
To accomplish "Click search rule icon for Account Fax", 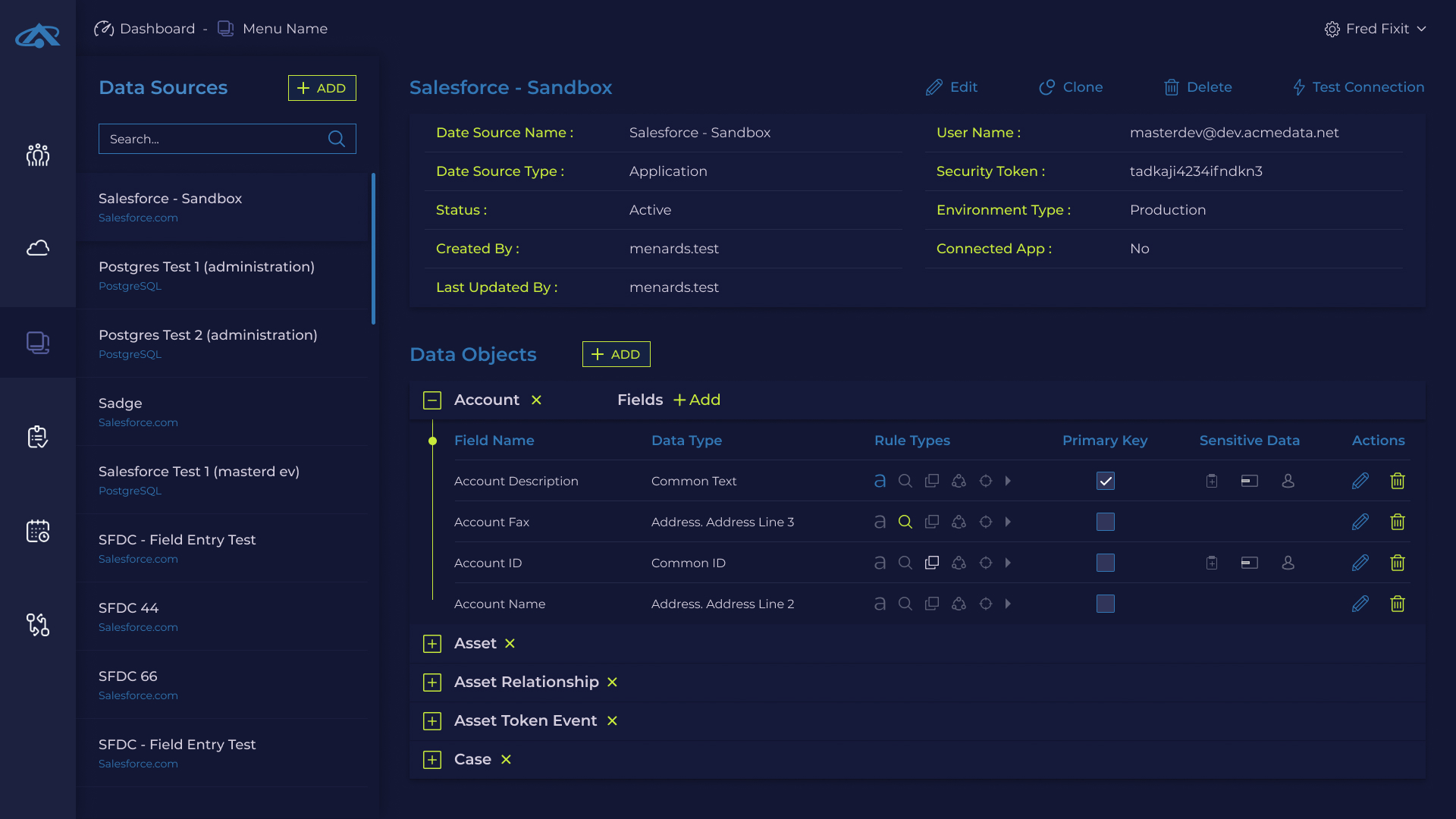I will [x=905, y=522].
